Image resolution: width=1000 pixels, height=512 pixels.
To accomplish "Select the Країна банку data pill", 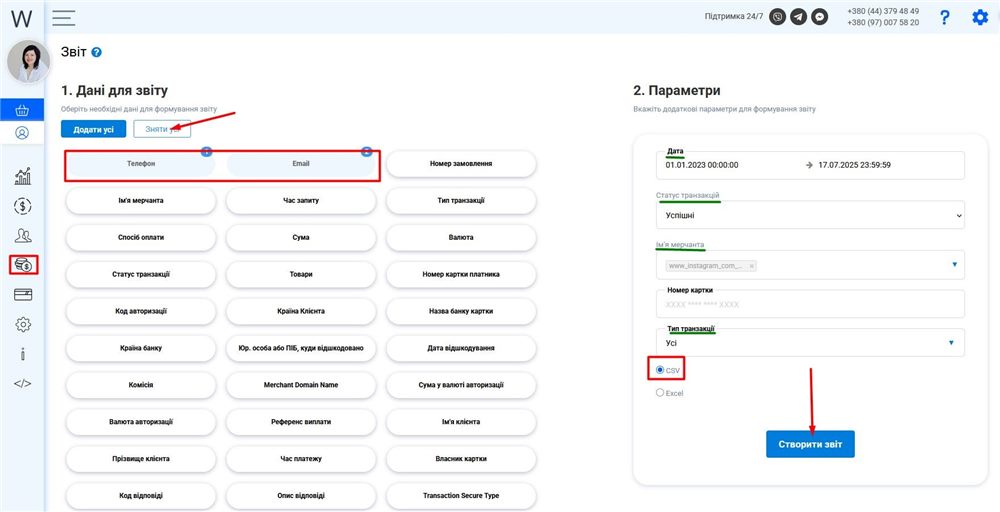I will point(141,348).
